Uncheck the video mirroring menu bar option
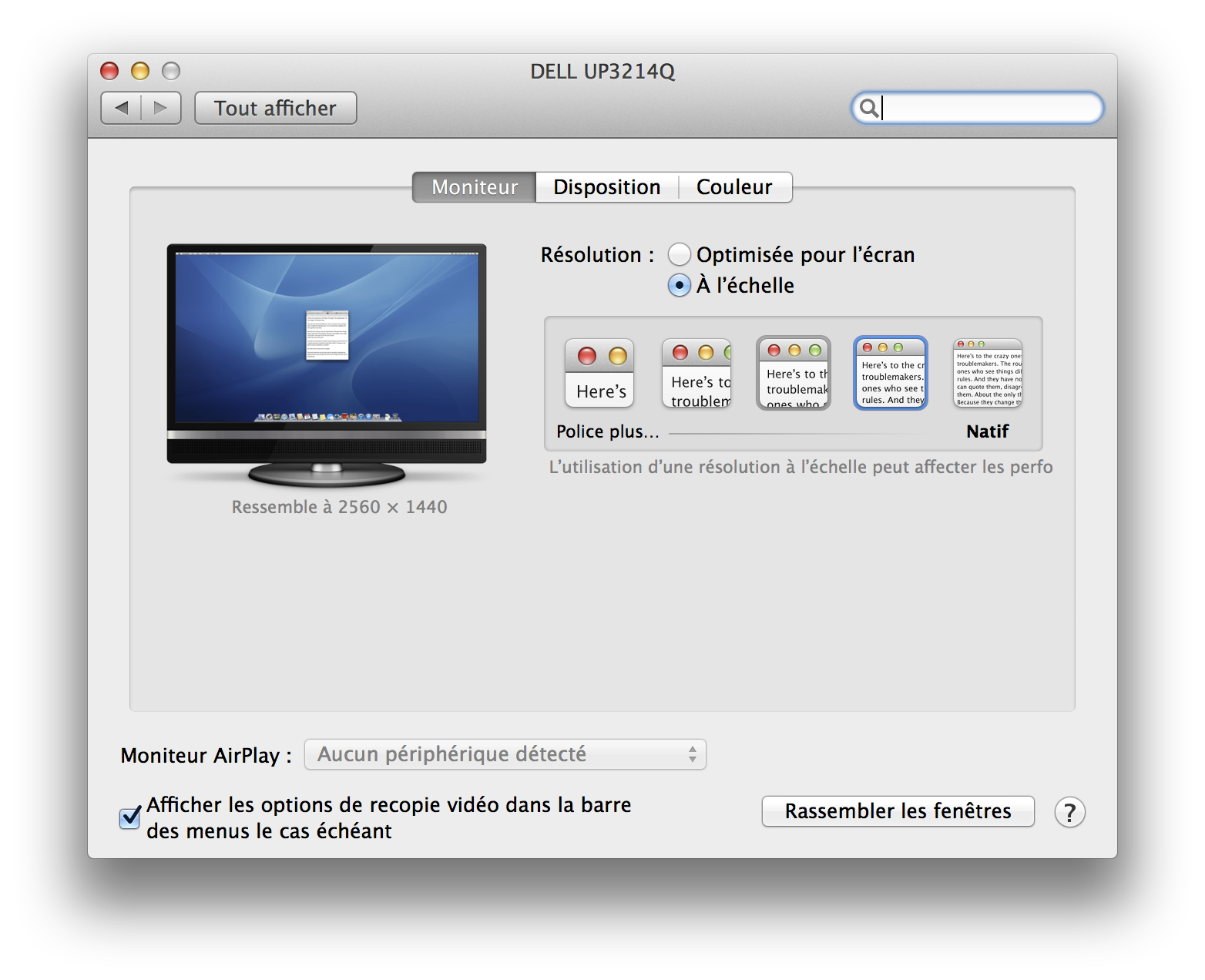Screen dimensions: 1205x980 point(130,817)
